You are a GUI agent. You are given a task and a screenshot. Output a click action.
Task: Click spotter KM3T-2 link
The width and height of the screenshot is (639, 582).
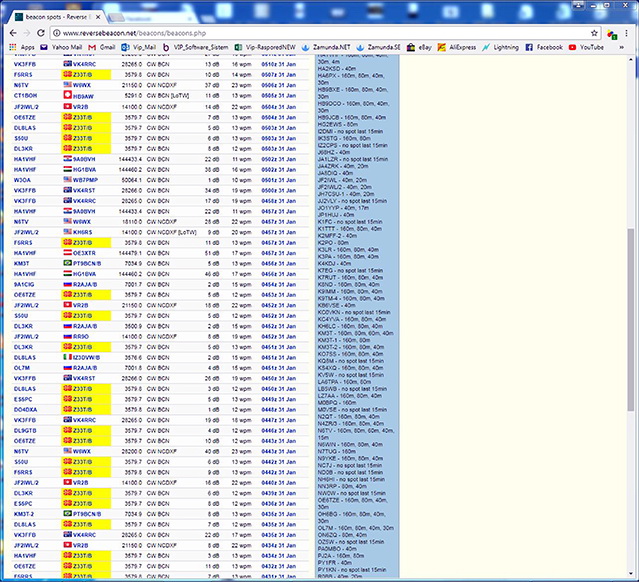coord(24,514)
